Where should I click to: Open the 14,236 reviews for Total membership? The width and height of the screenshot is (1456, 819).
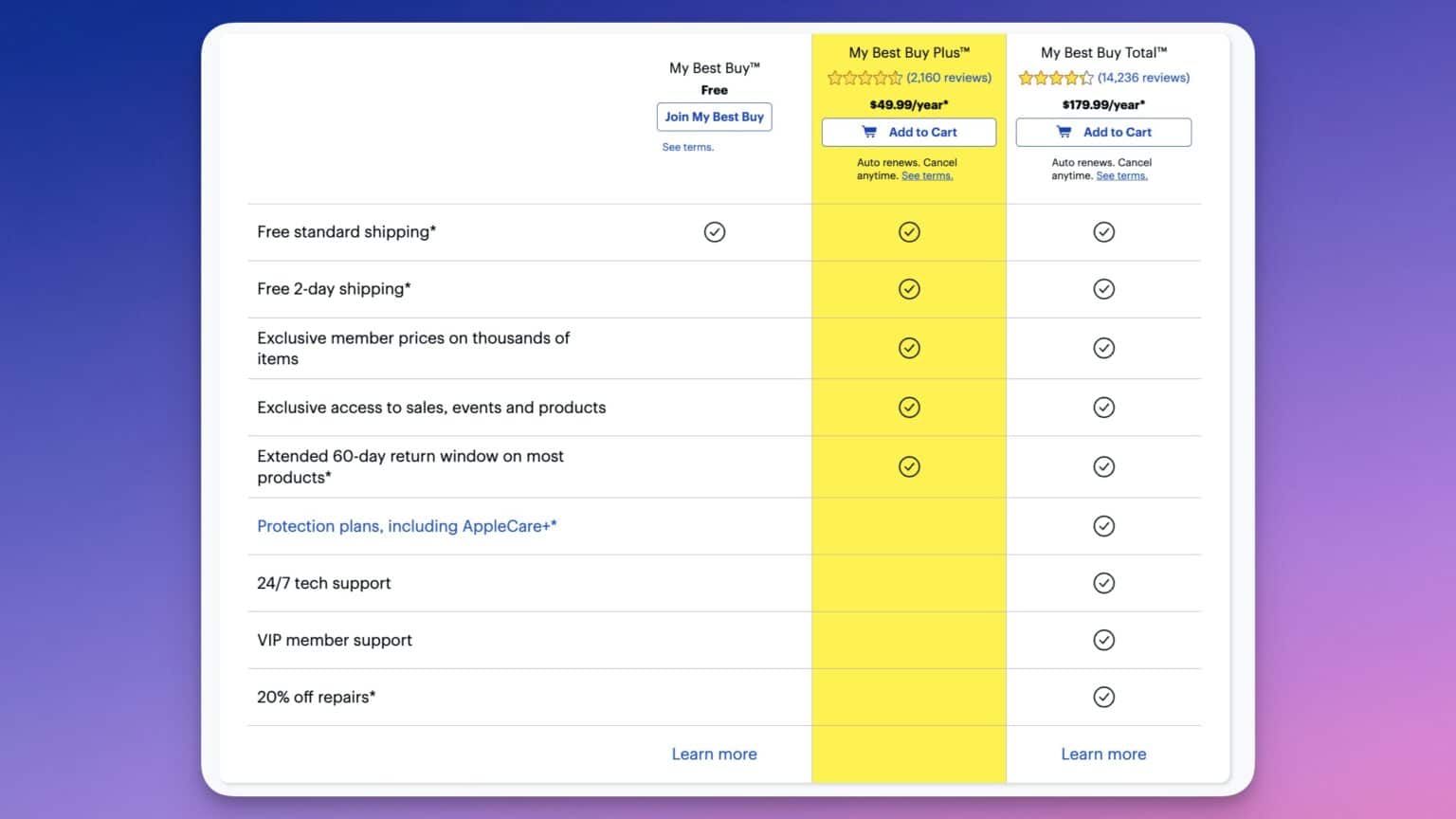(x=1143, y=78)
